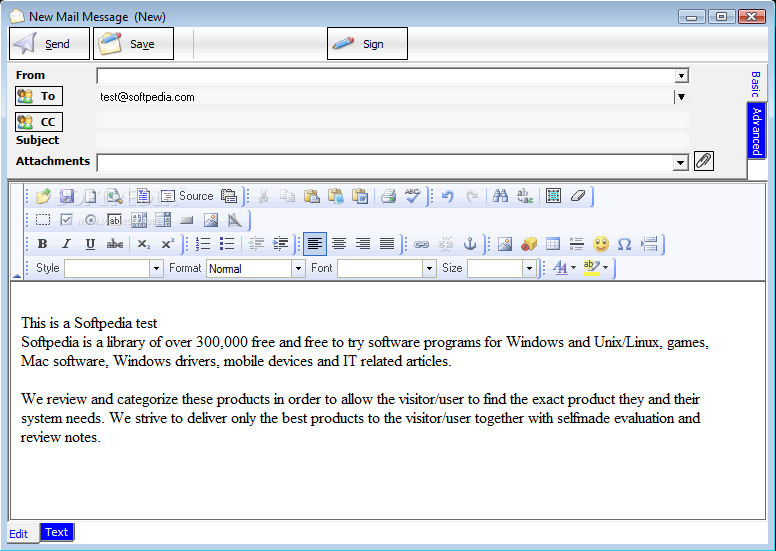Insert a form radio button element
This screenshot has width=776, height=551.
pyautogui.click(x=91, y=220)
